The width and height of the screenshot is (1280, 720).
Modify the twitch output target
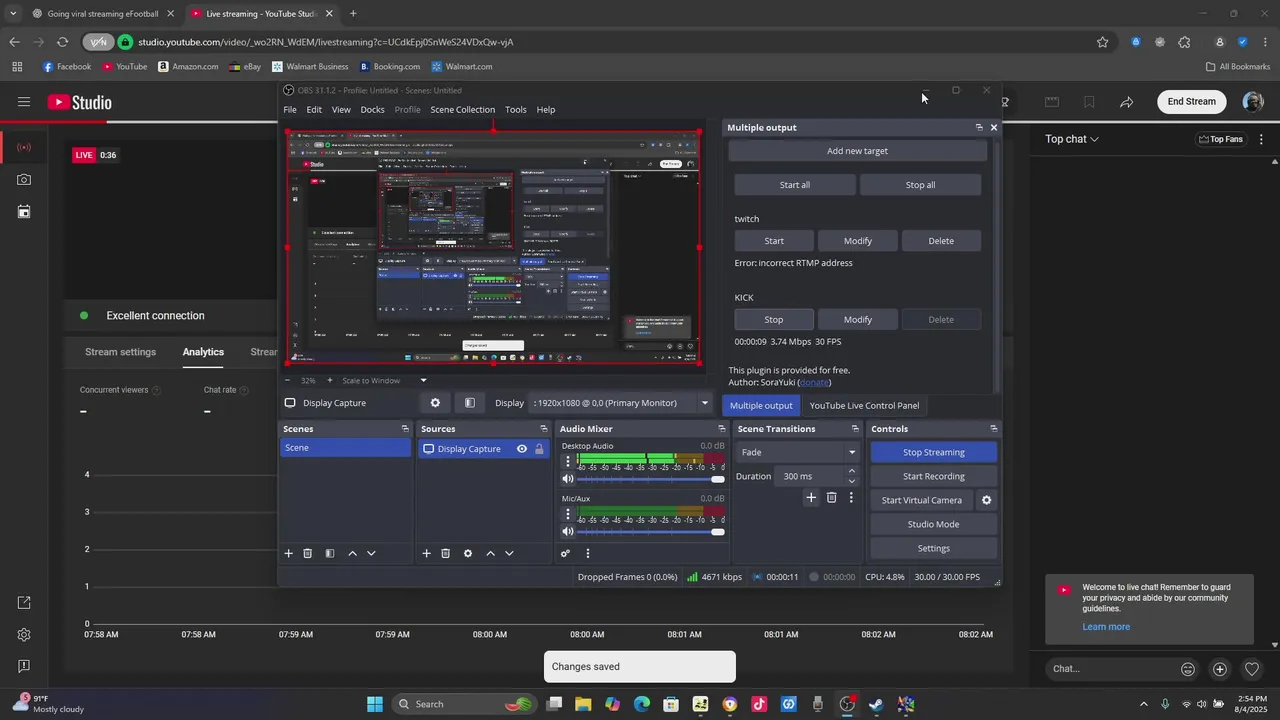coord(858,241)
